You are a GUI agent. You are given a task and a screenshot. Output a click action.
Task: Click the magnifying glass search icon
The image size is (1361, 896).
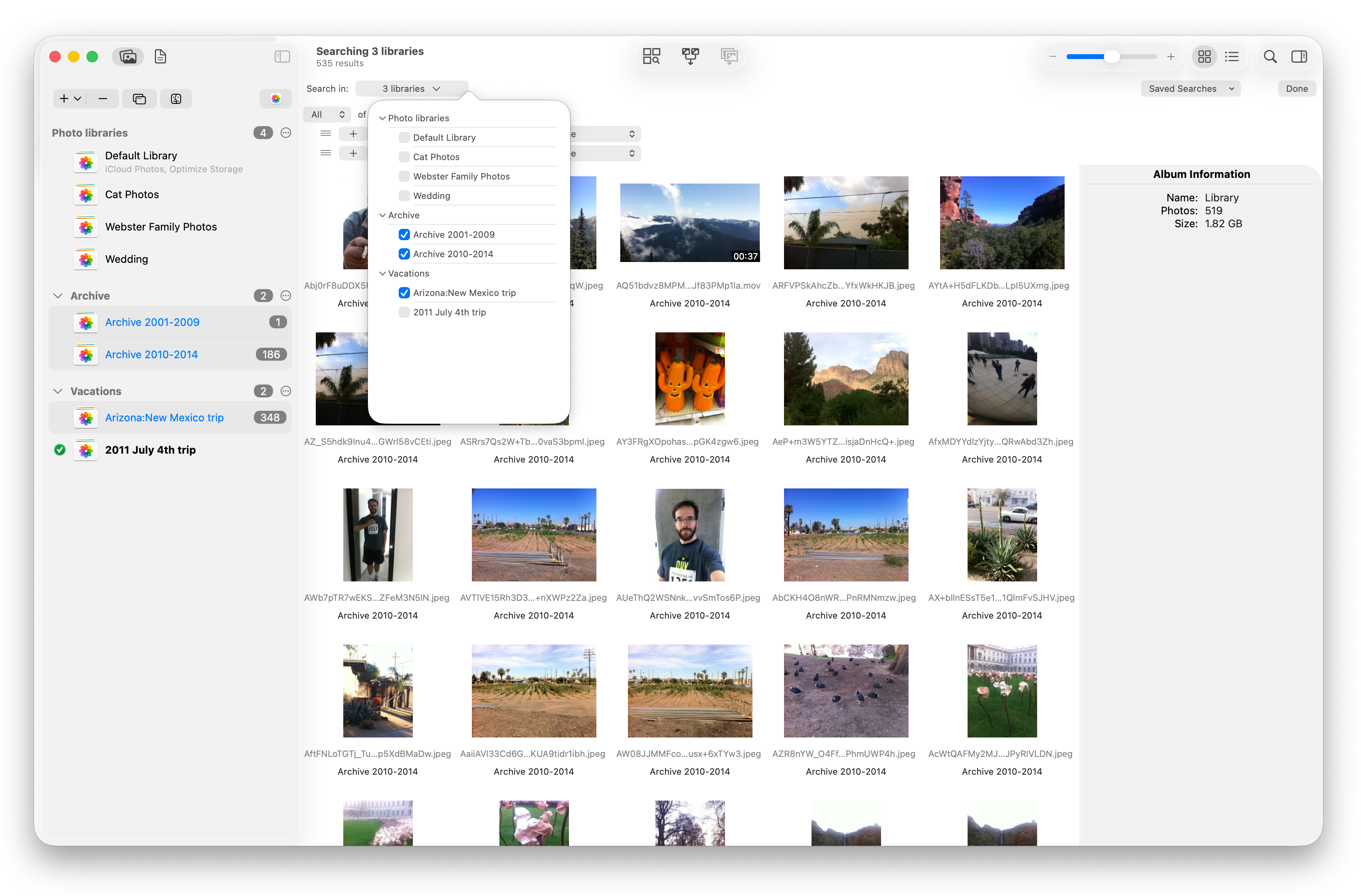pyautogui.click(x=1270, y=57)
